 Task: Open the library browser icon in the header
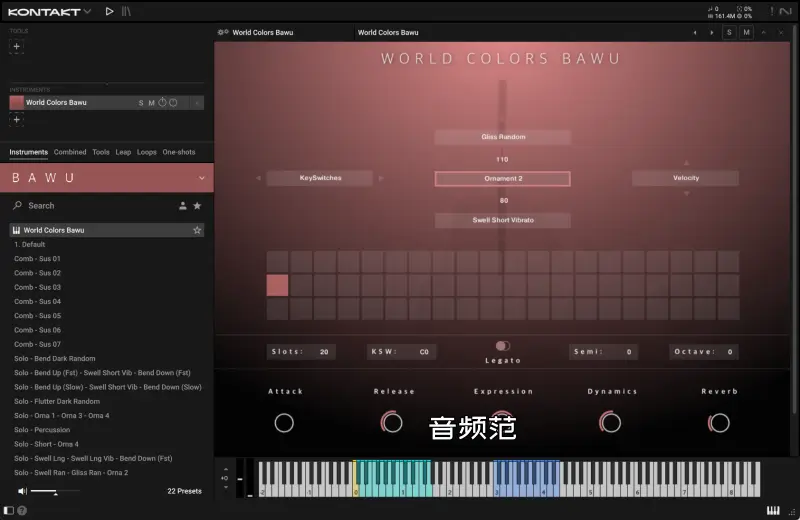tap(126, 11)
